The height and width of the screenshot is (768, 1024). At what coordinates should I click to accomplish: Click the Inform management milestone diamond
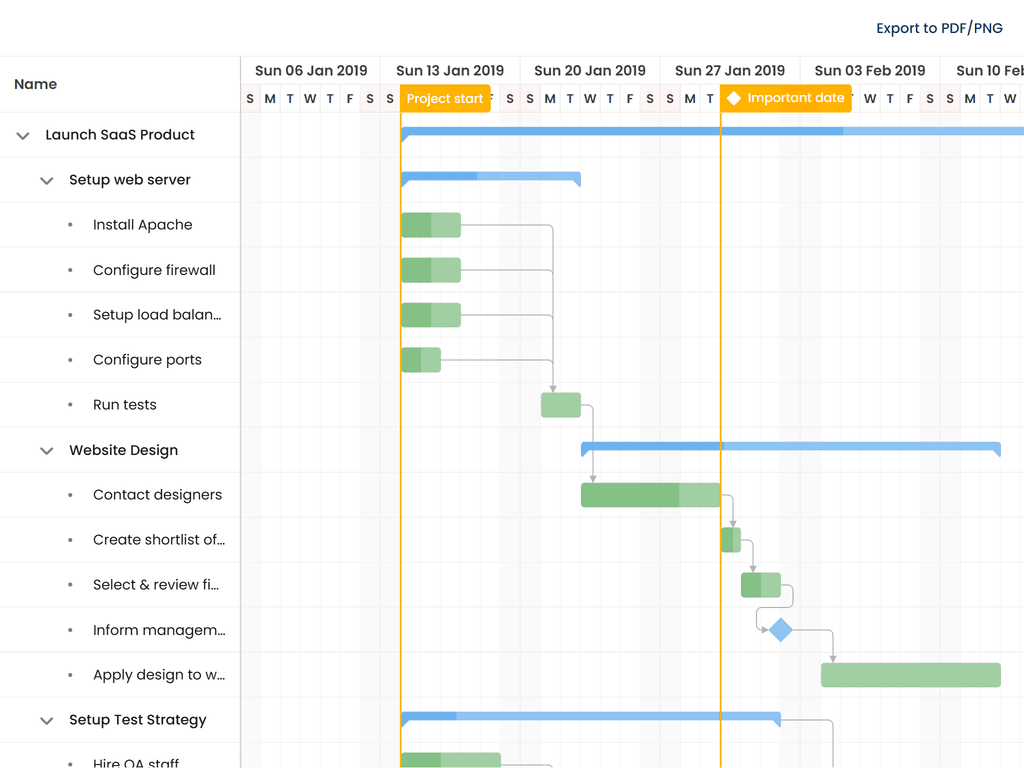[780, 630]
